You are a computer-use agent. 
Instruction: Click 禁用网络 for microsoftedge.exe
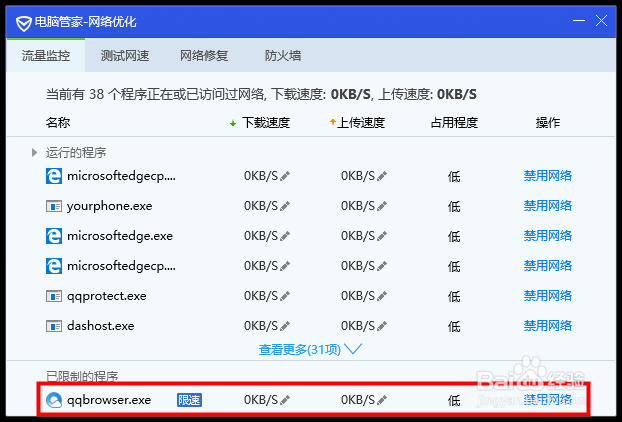pos(547,236)
